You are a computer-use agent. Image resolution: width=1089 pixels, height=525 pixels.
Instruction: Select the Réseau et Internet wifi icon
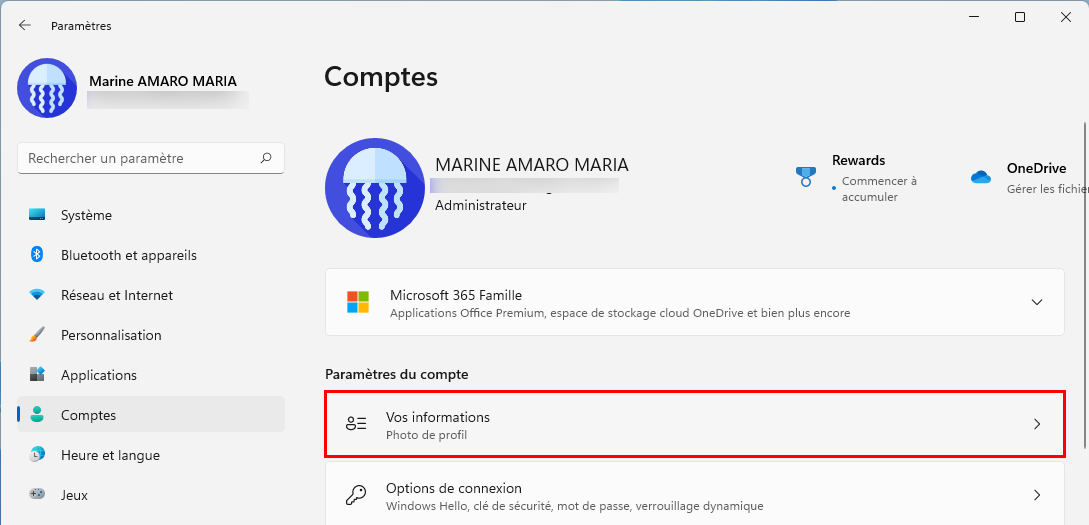(x=37, y=295)
